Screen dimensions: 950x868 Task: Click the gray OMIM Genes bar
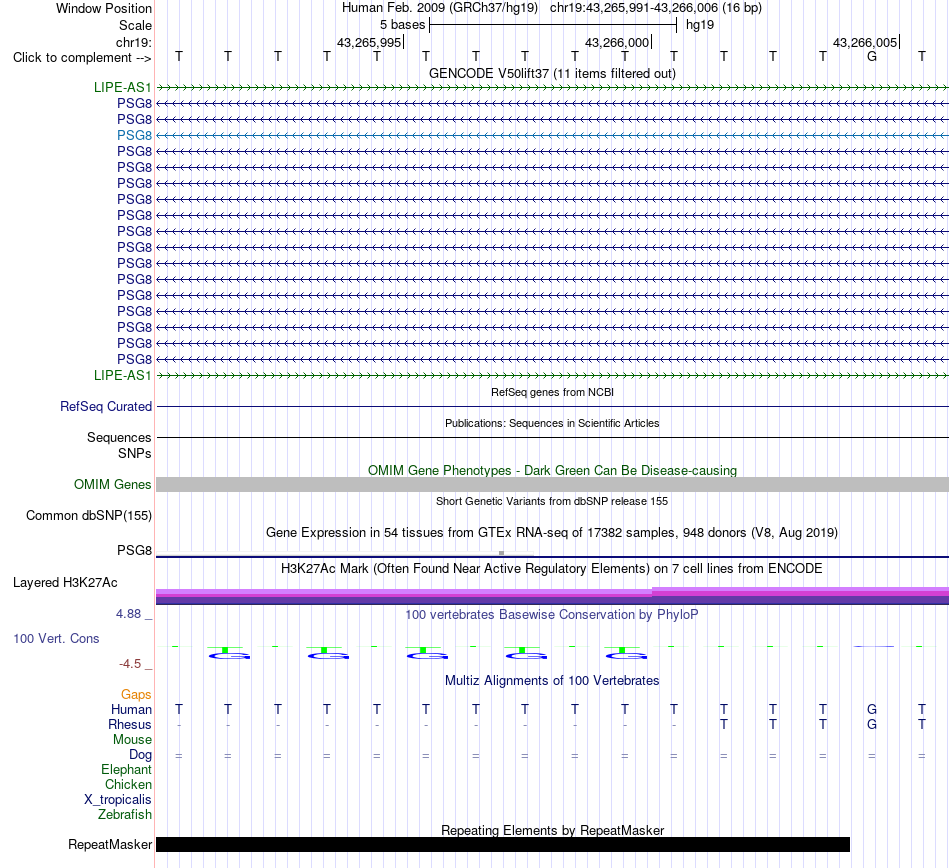pos(552,485)
